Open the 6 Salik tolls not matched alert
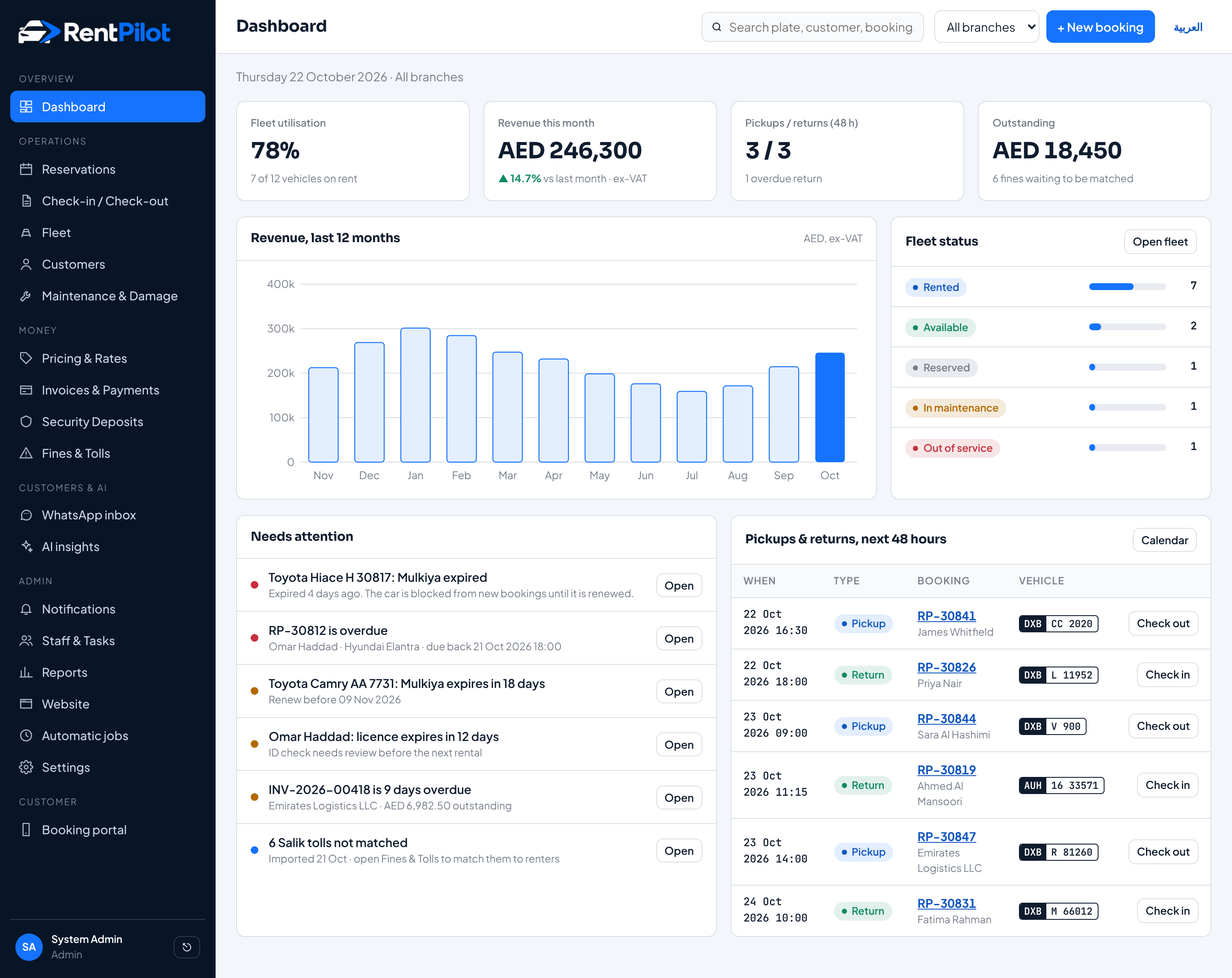Screen dimensions: 1232x978 pos(679,851)
